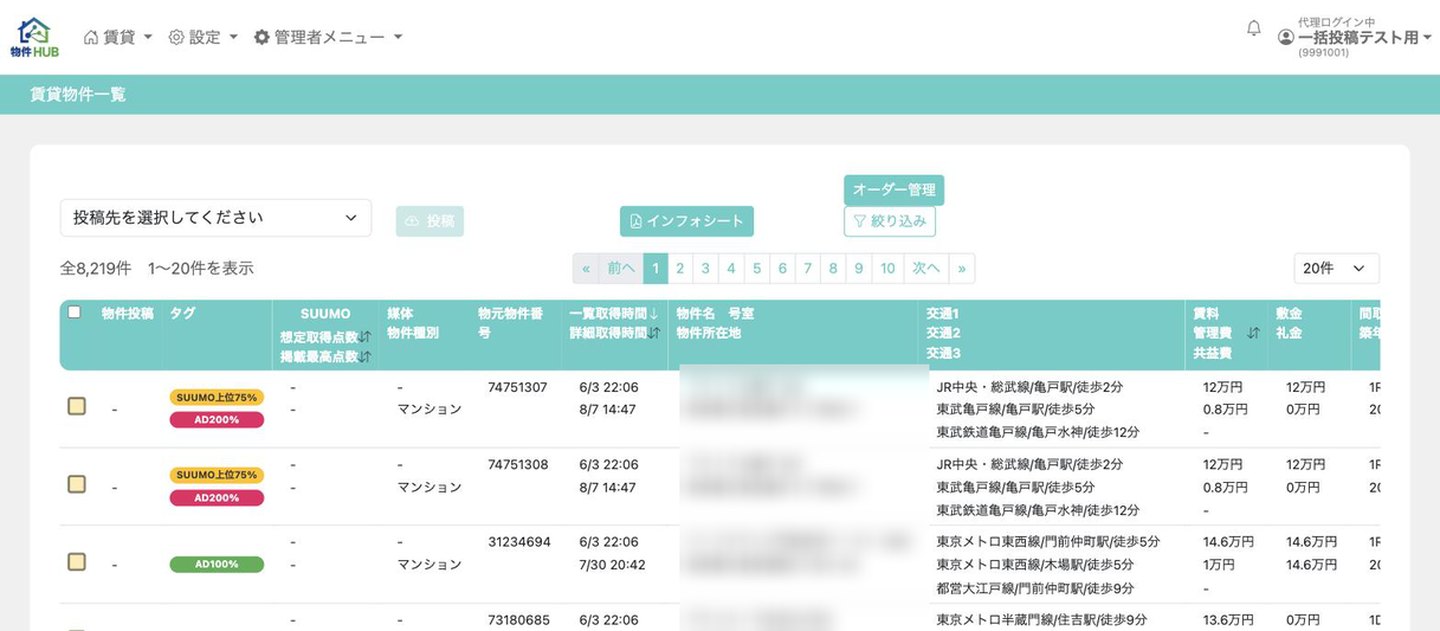Click the AD200% tag on row 74751308

coord(217,497)
